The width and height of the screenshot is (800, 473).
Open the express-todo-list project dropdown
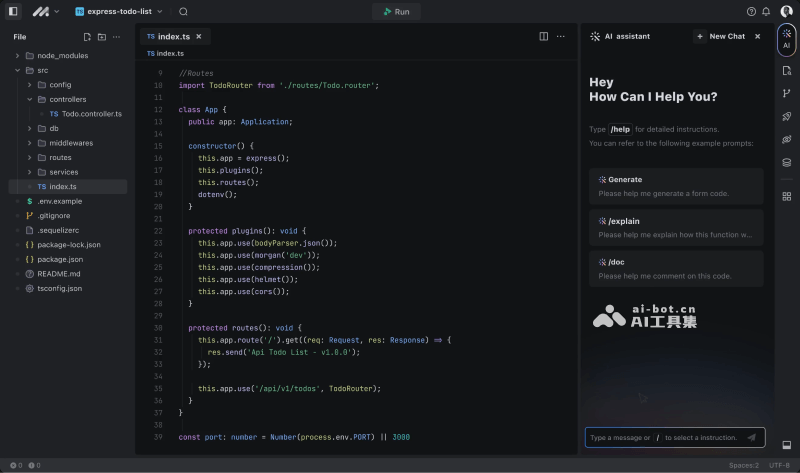tap(119, 12)
